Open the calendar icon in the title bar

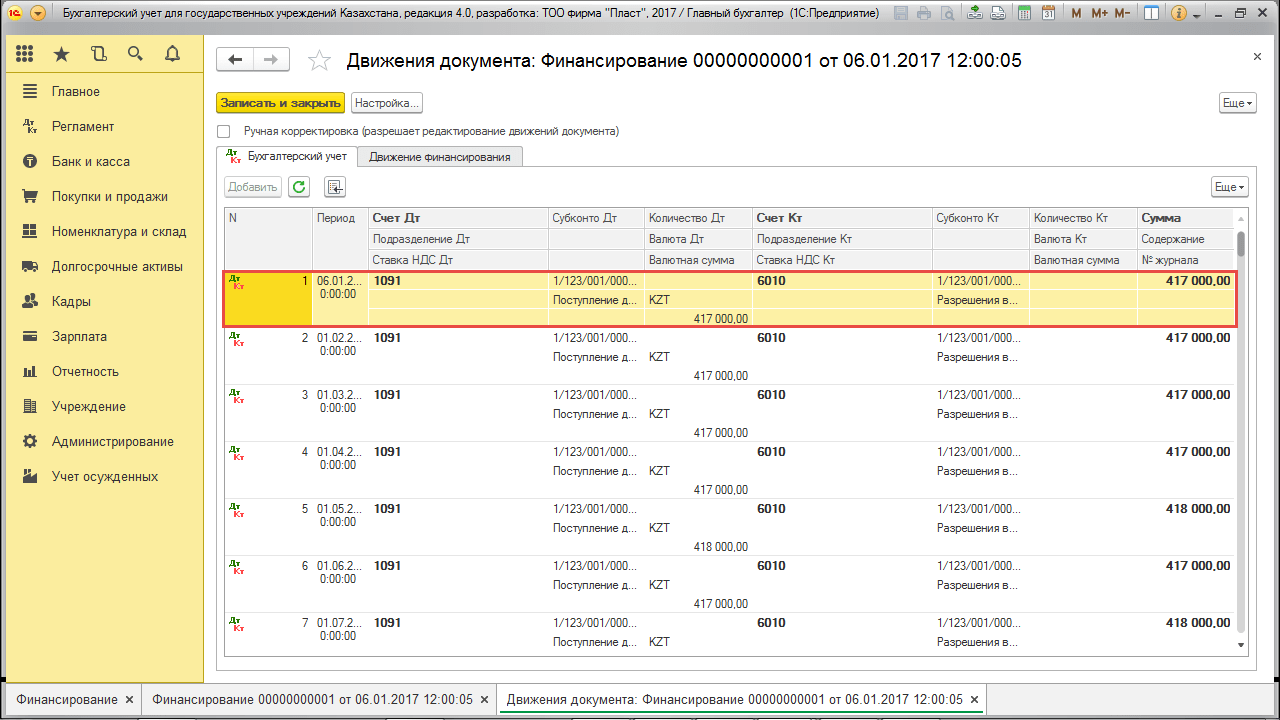point(1050,13)
